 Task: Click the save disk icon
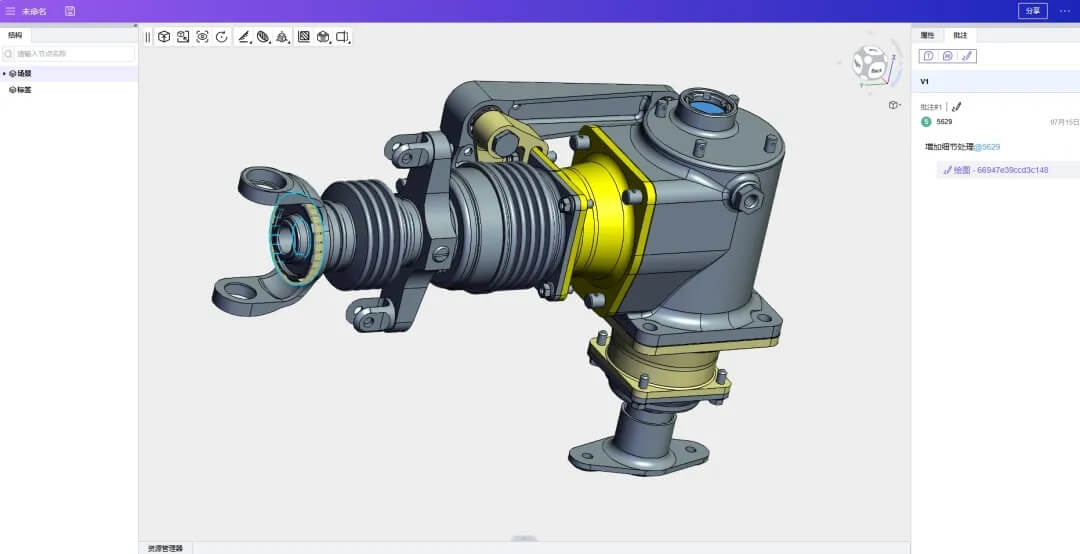(70, 11)
